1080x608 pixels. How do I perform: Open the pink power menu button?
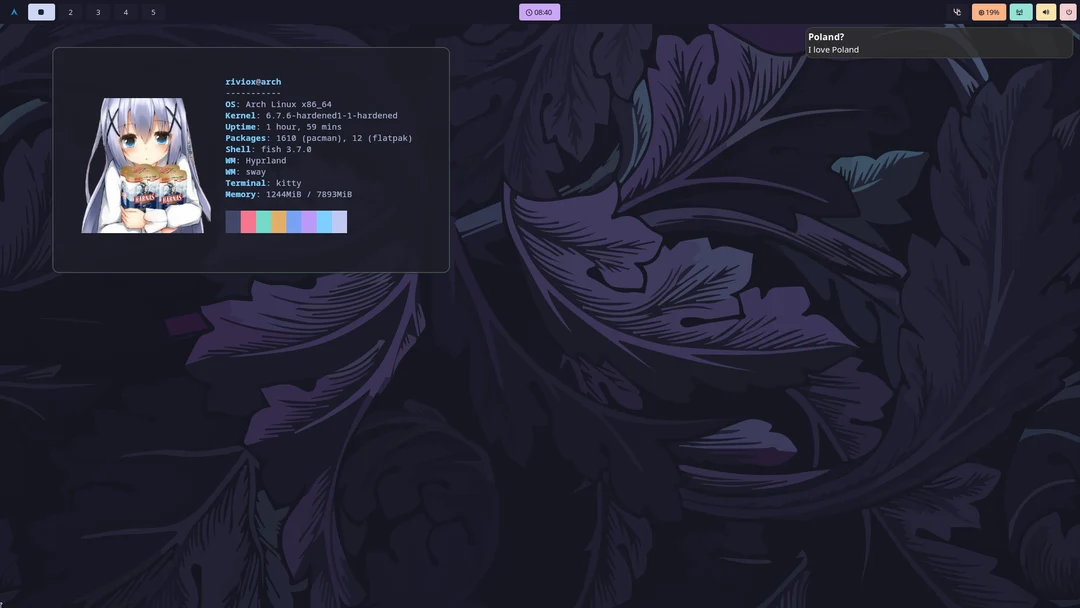pyautogui.click(x=1068, y=12)
